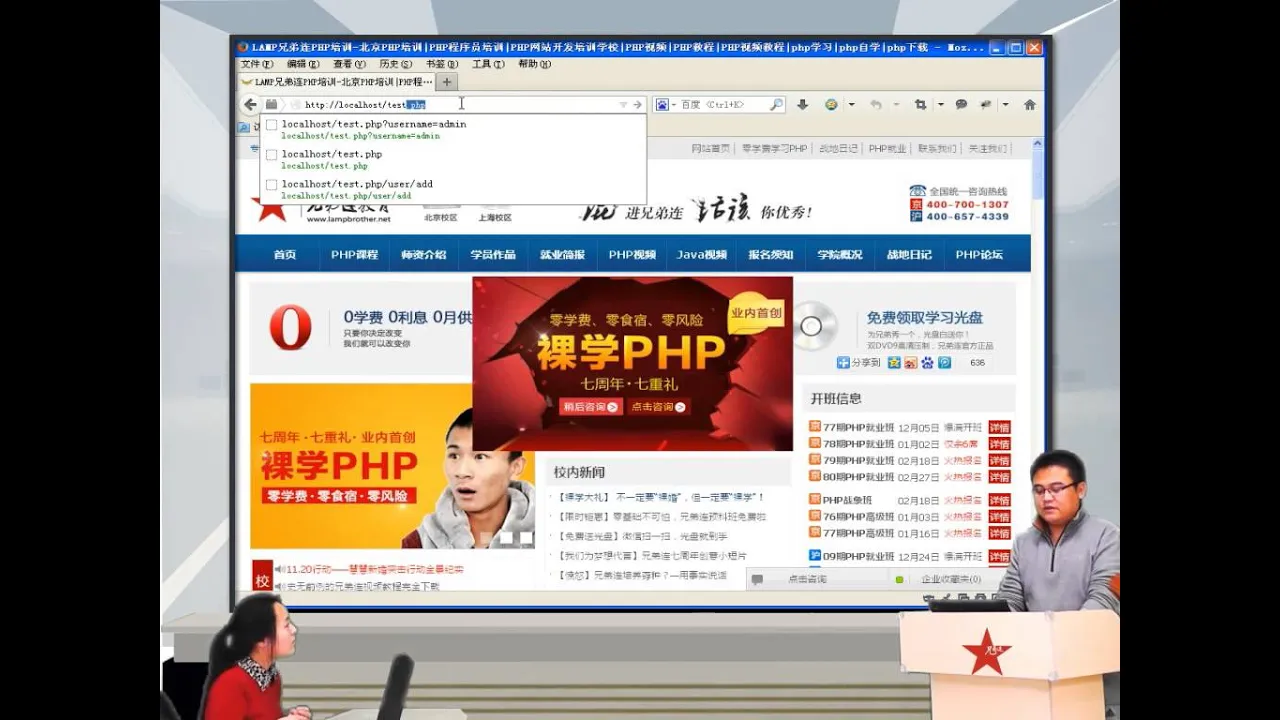Click the red Opera-style O logo
1280x720 pixels.
[290, 327]
